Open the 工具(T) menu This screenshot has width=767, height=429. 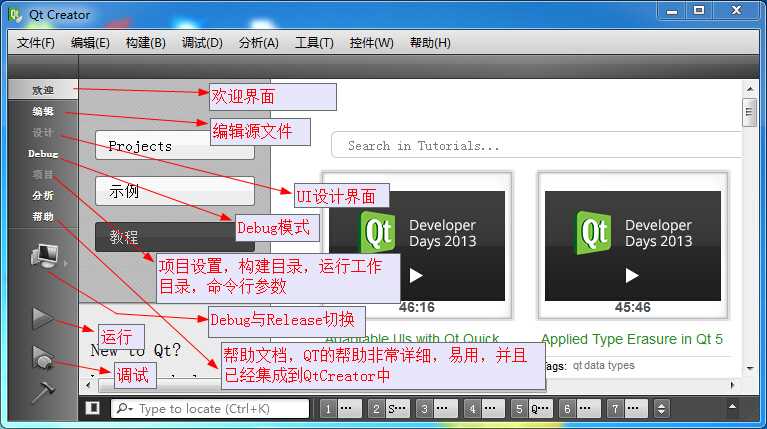pyautogui.click(x=314, y=43)
